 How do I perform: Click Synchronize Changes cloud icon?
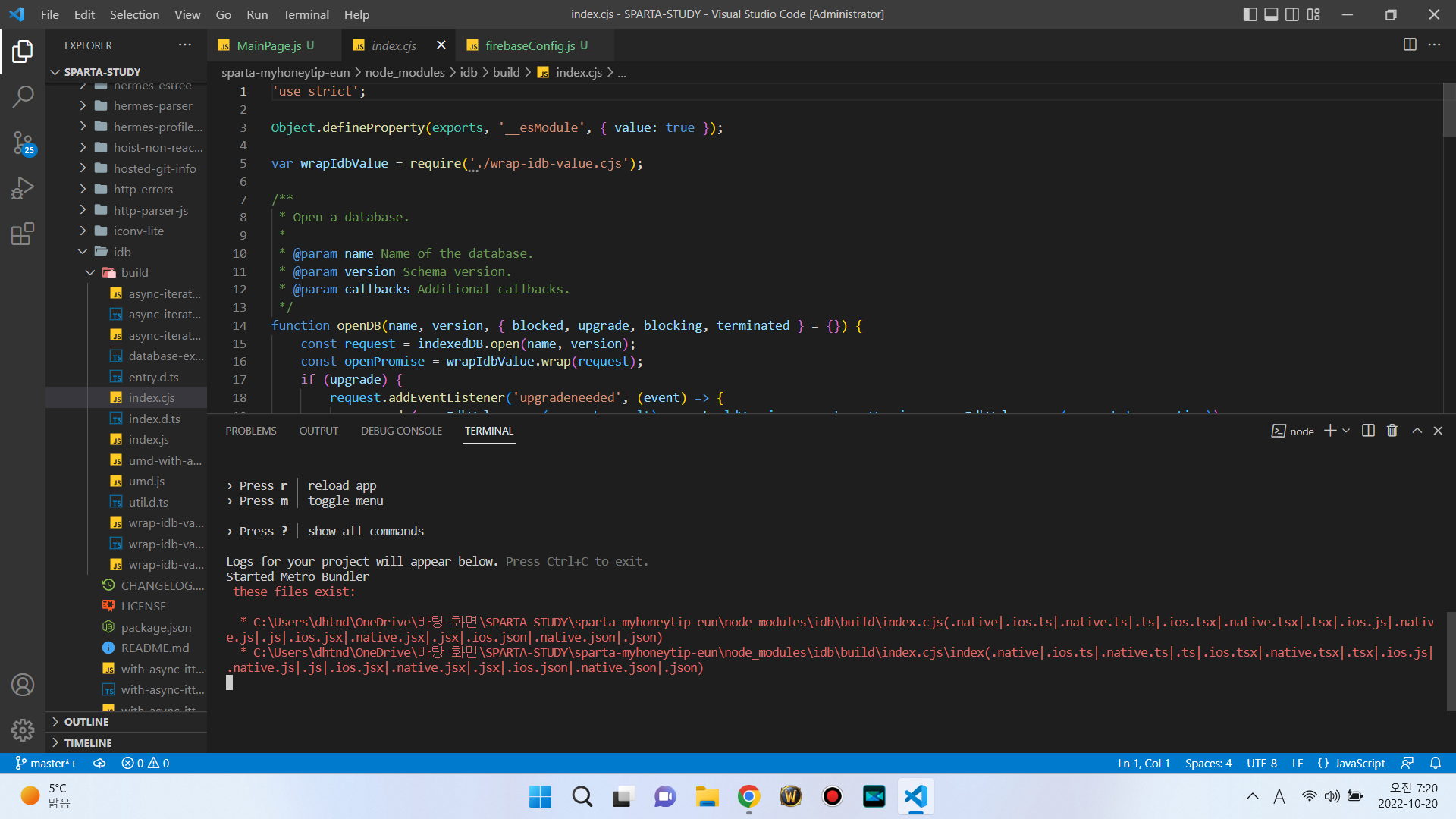coord(99,763)
